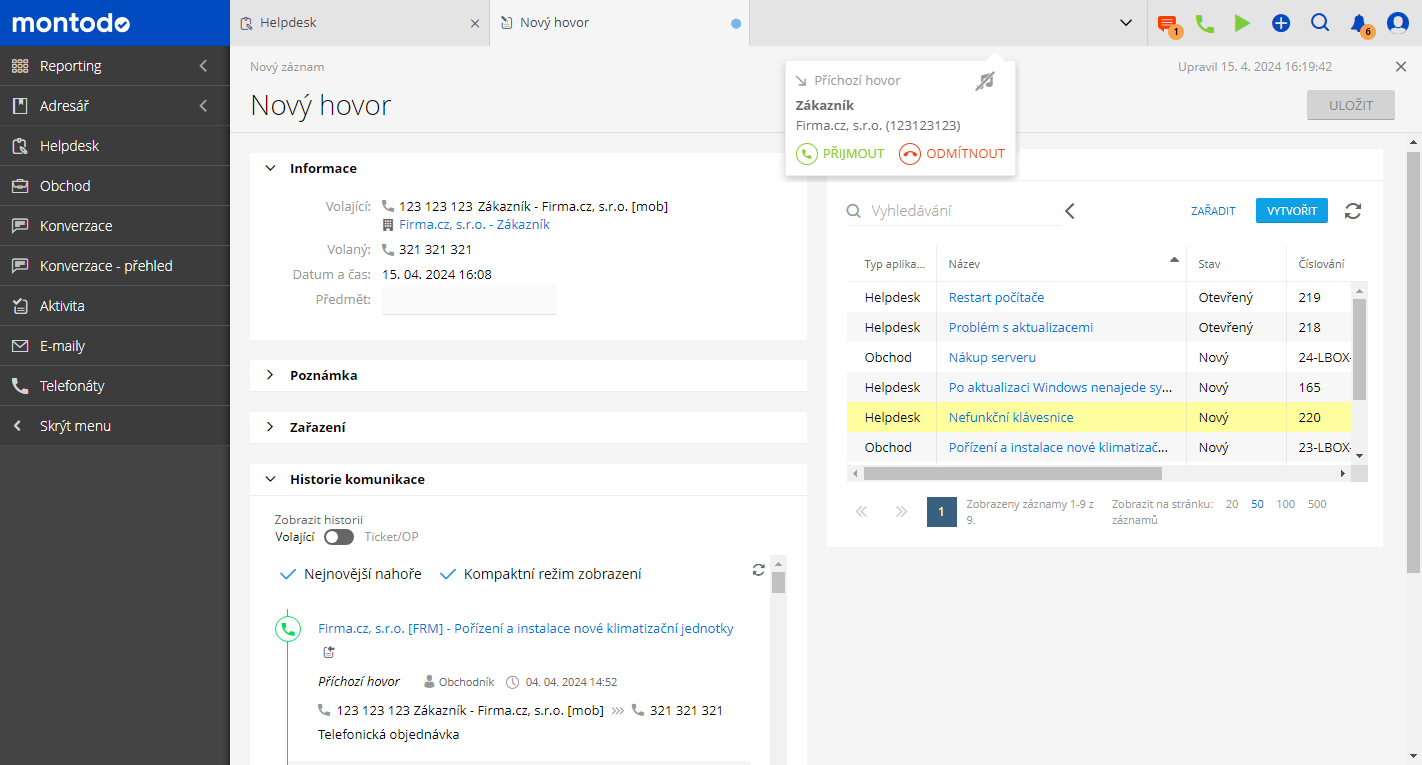
Task: Open Telefonáty in the sidebar menu
Action: (72, 386)
